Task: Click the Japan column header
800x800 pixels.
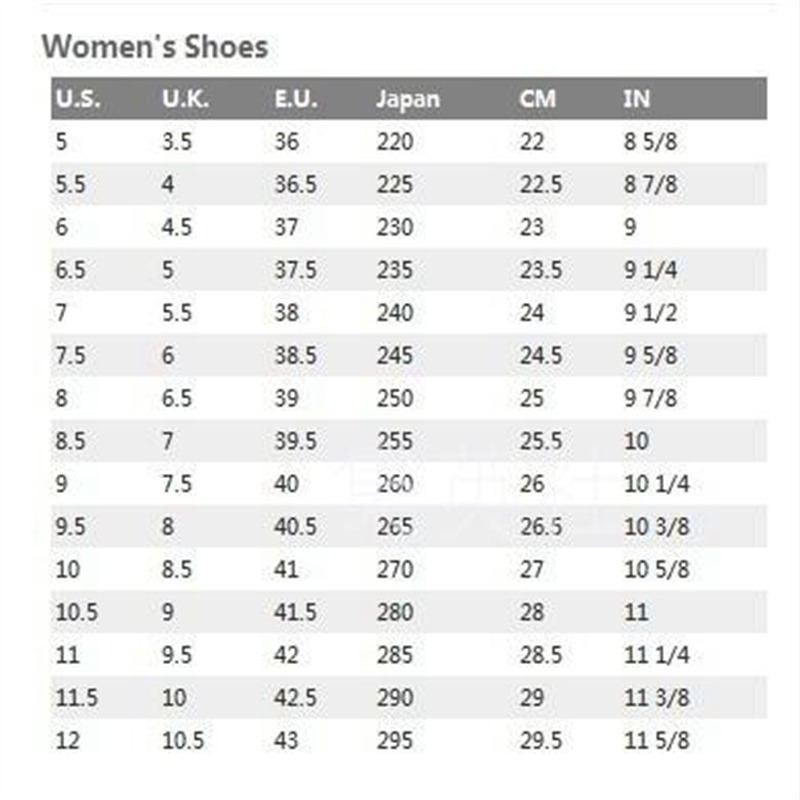Action: click(408, 99)
